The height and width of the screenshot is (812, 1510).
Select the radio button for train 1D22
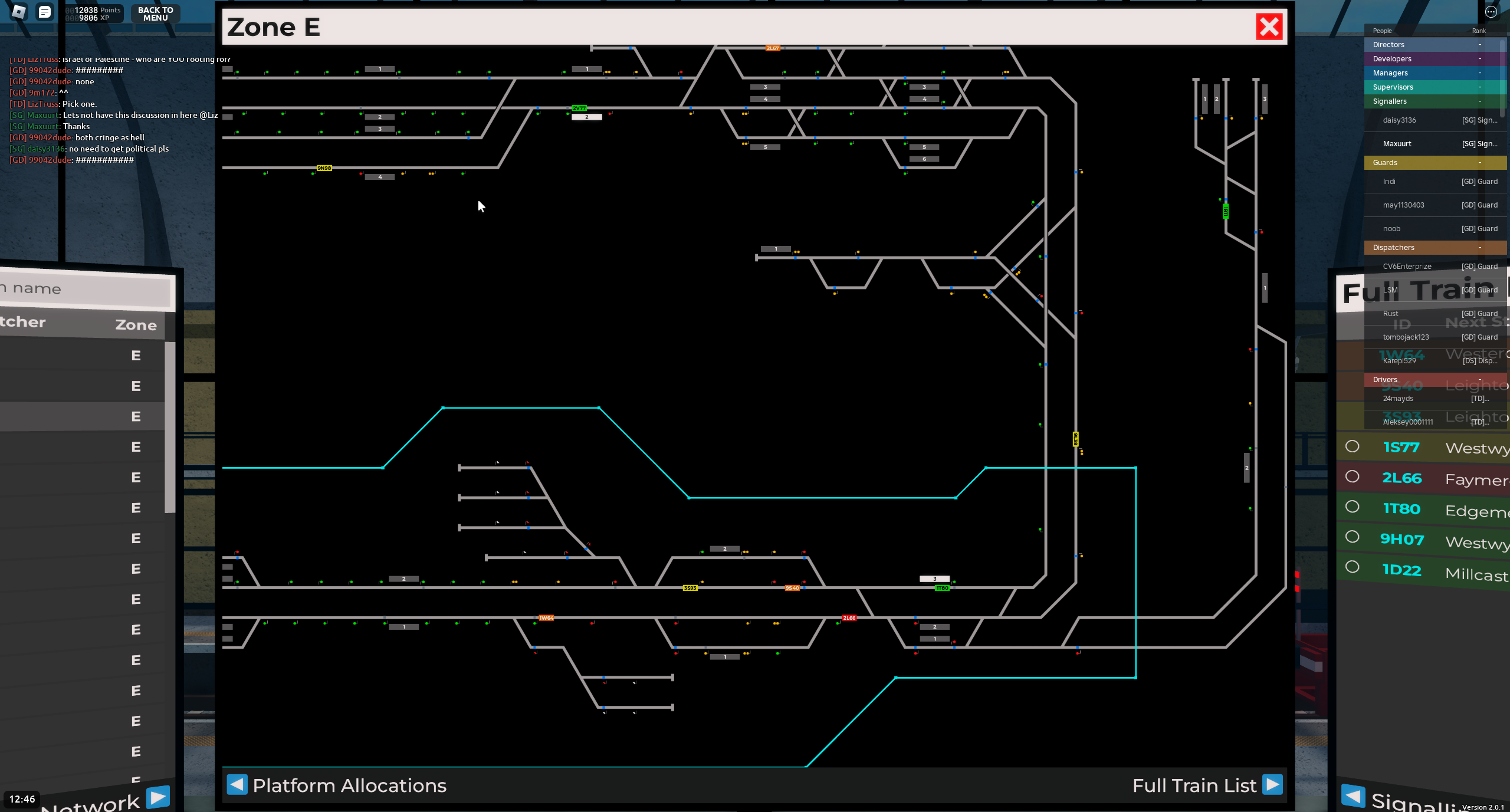click(x=1353, y=567)
